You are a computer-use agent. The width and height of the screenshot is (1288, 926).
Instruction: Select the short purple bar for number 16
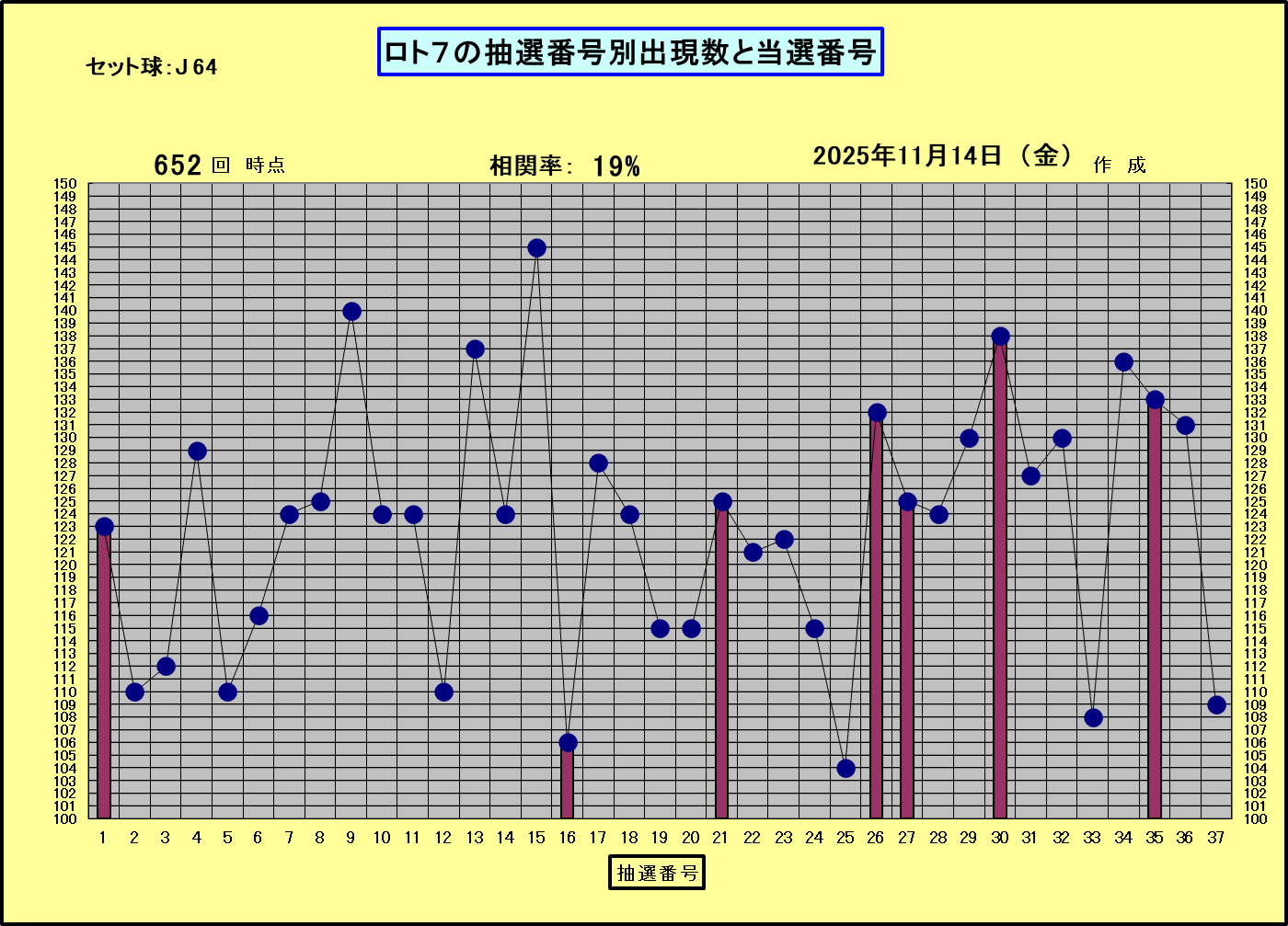(568, 783)
